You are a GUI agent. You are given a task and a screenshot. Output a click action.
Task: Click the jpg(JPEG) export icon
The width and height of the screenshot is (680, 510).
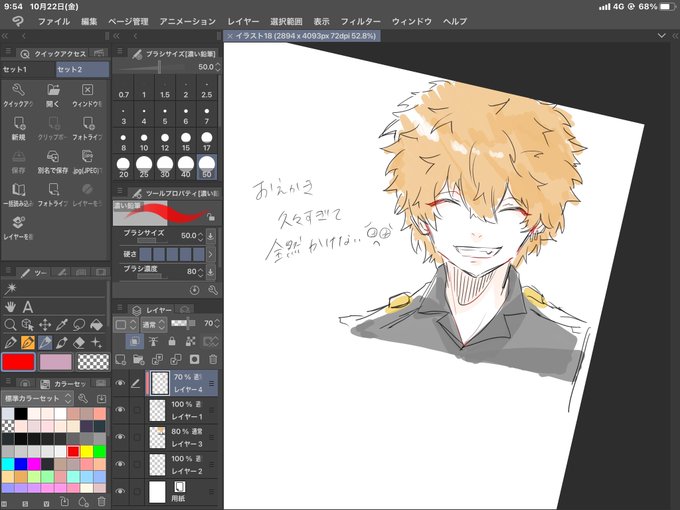87,161
